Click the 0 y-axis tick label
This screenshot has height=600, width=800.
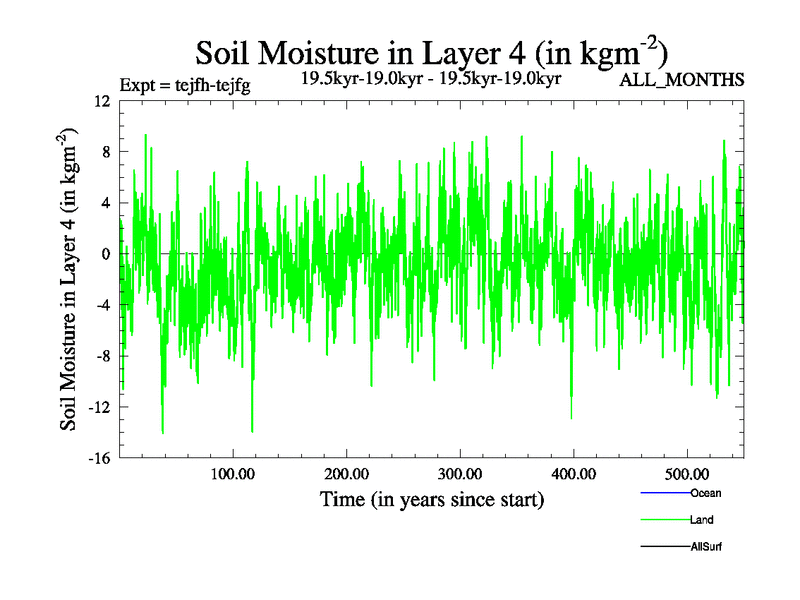[x=105, y=254]
